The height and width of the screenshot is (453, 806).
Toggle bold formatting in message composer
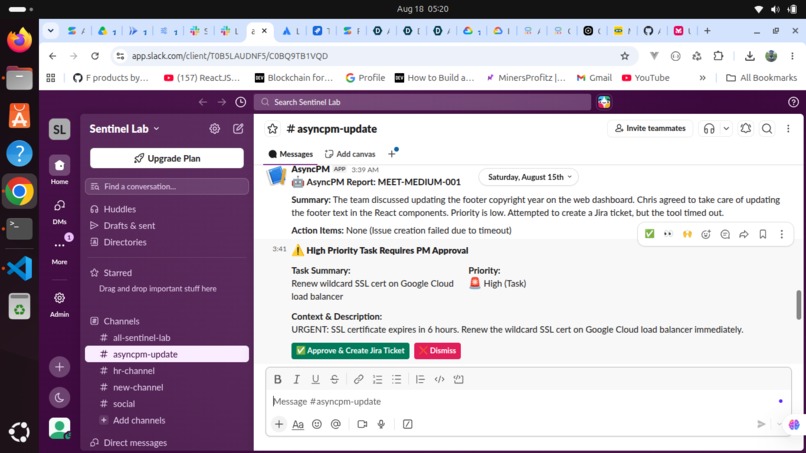tap(278, 379)
